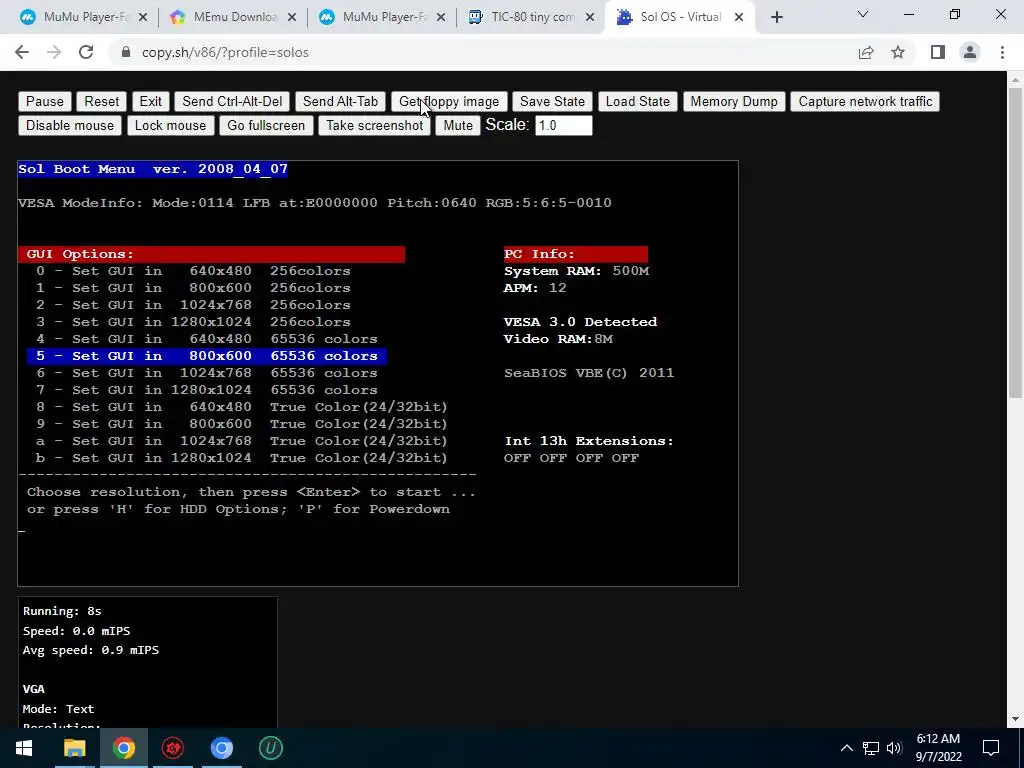Viewport: 1024px width, 768px height.
Task: Click option b 1280x1024 True Color
Action: pyautogui.click(x=242, y=458)
